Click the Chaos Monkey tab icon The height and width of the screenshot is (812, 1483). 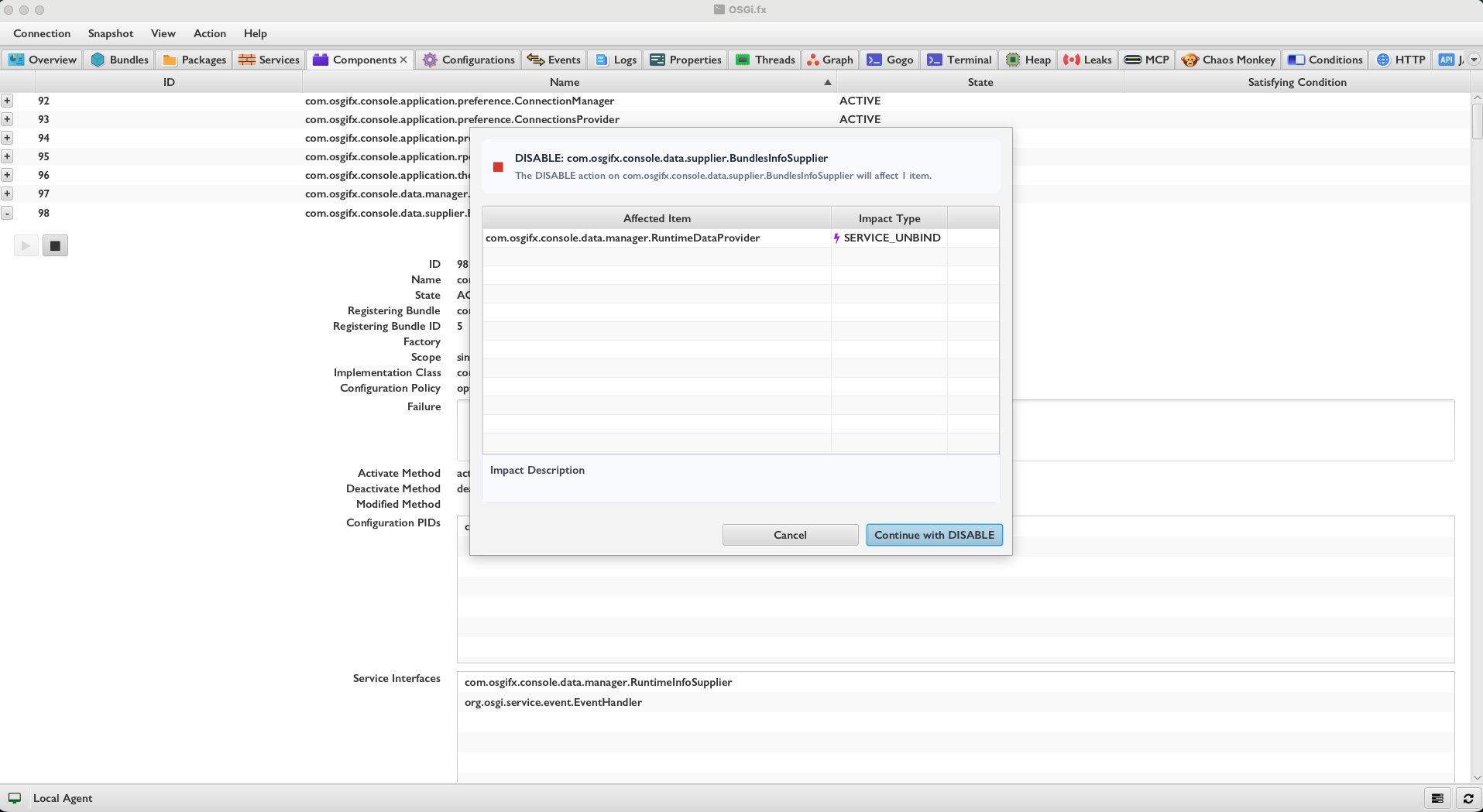click(1189, 60)
